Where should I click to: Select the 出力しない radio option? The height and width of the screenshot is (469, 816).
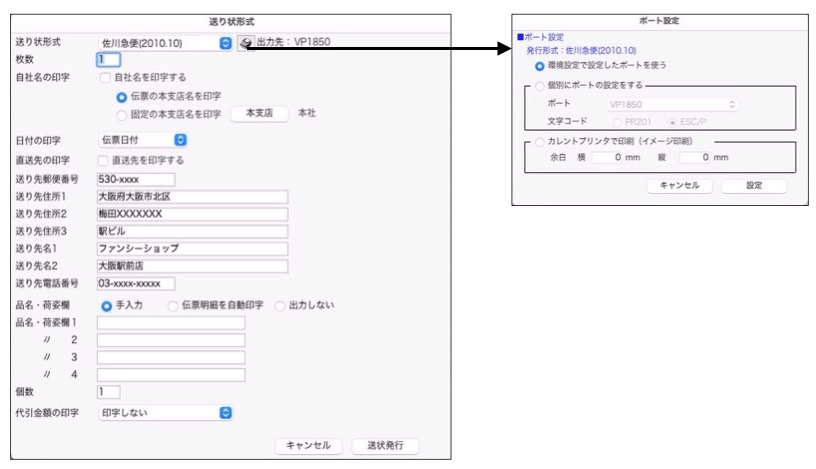[280, 305]
